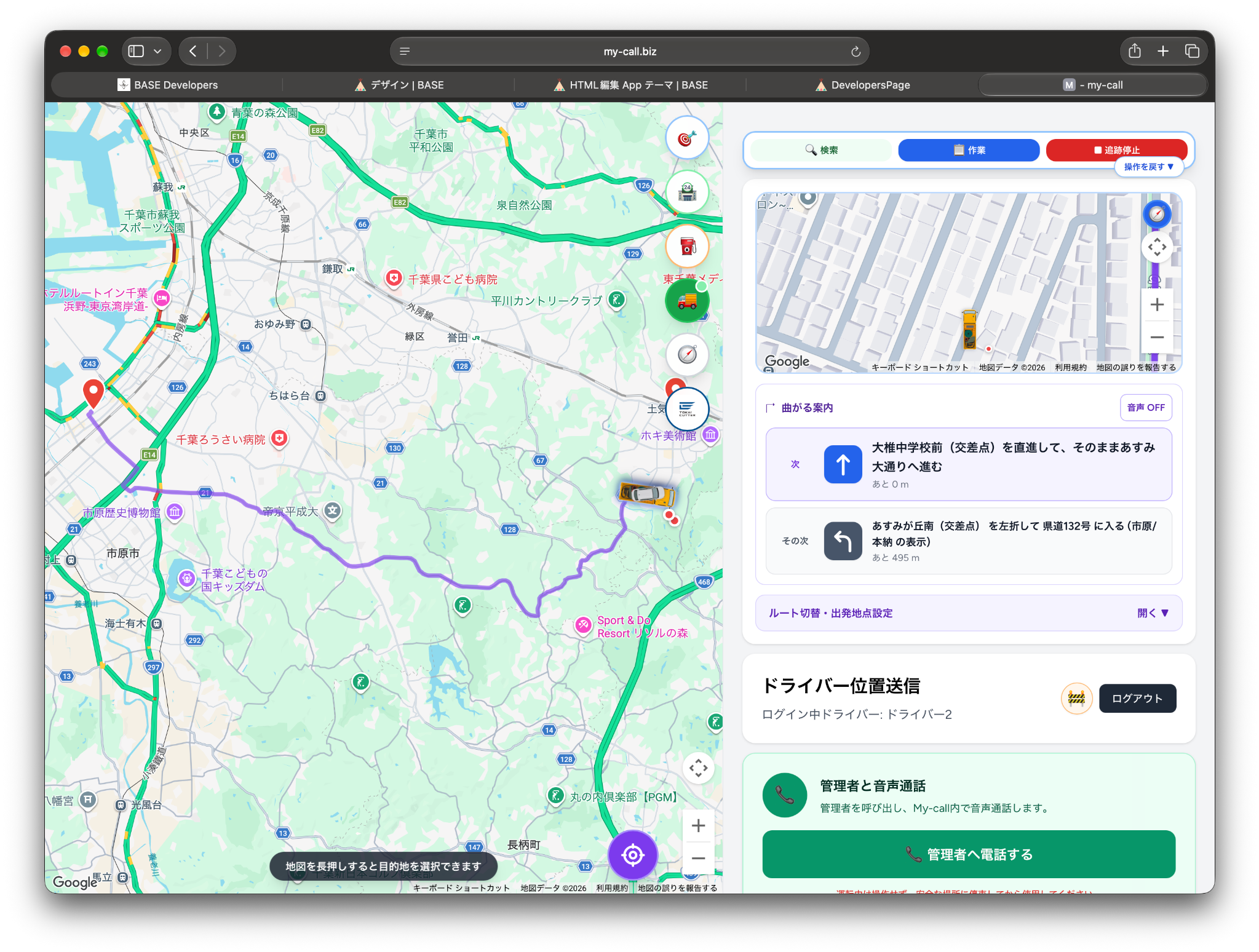Click the purple recenter location button
Image resolution: width=1259 pixels, height=952 pixels.
633,855
